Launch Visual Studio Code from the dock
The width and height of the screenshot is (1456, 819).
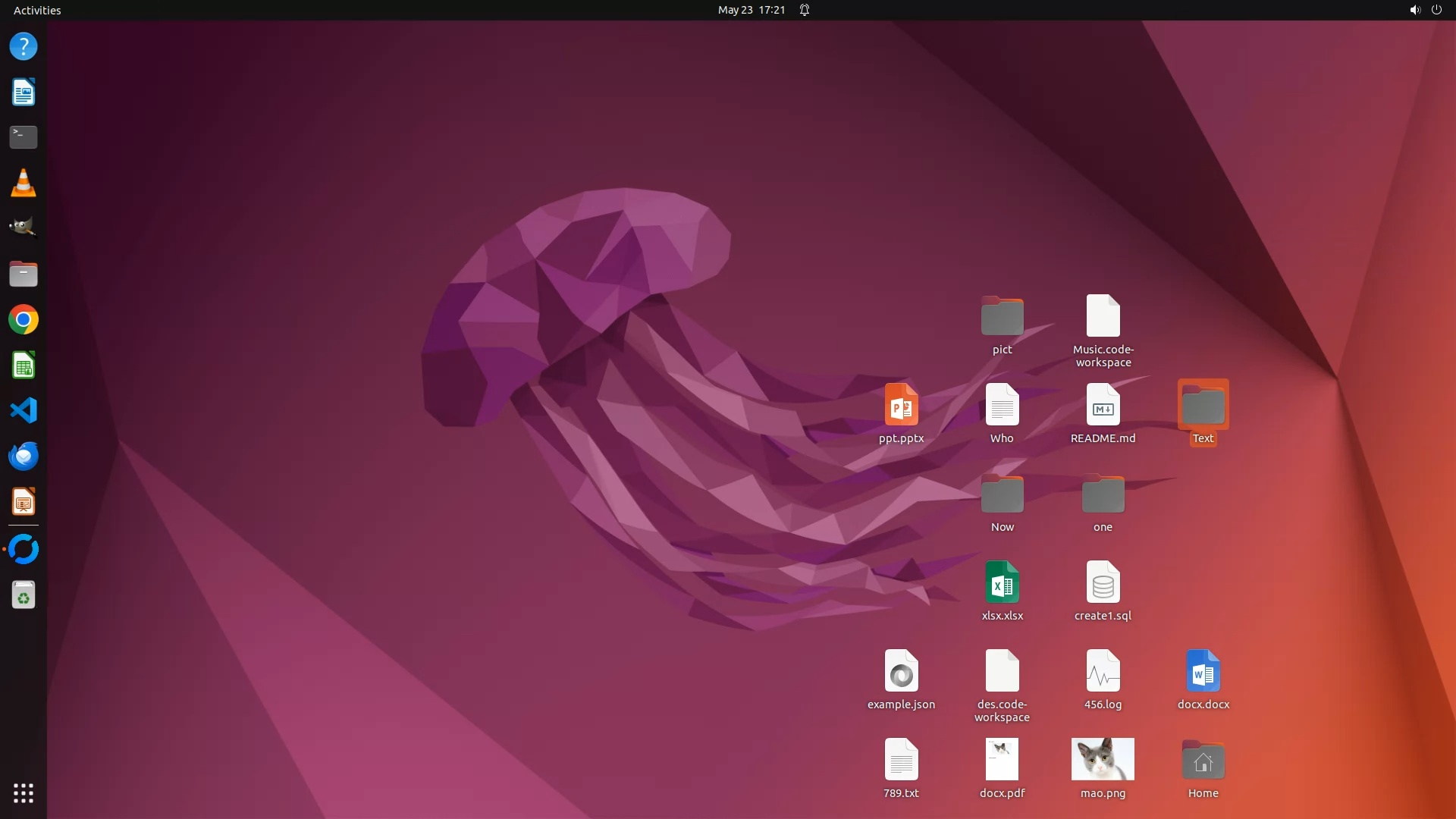click(23, 410)
